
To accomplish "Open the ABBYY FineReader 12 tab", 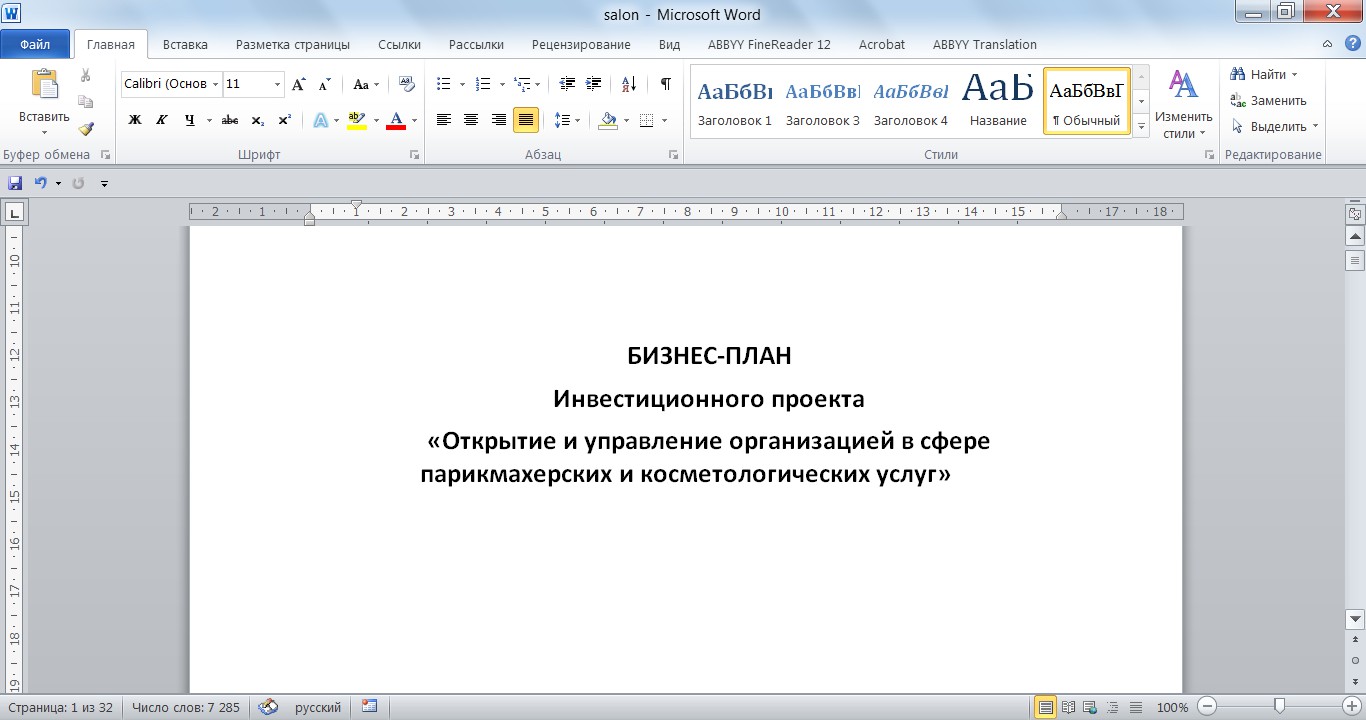I will [x=769, y=44].
